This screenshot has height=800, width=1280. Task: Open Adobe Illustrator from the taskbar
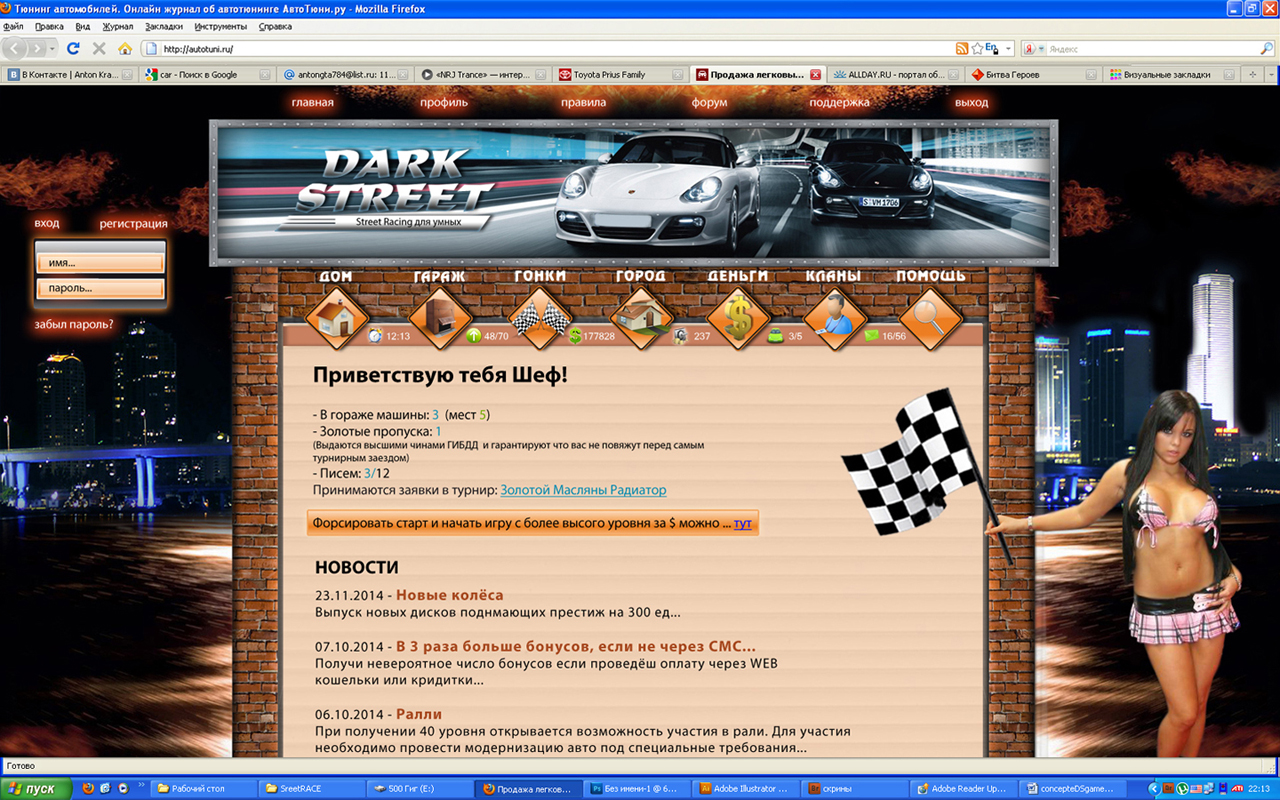[745, 787]
